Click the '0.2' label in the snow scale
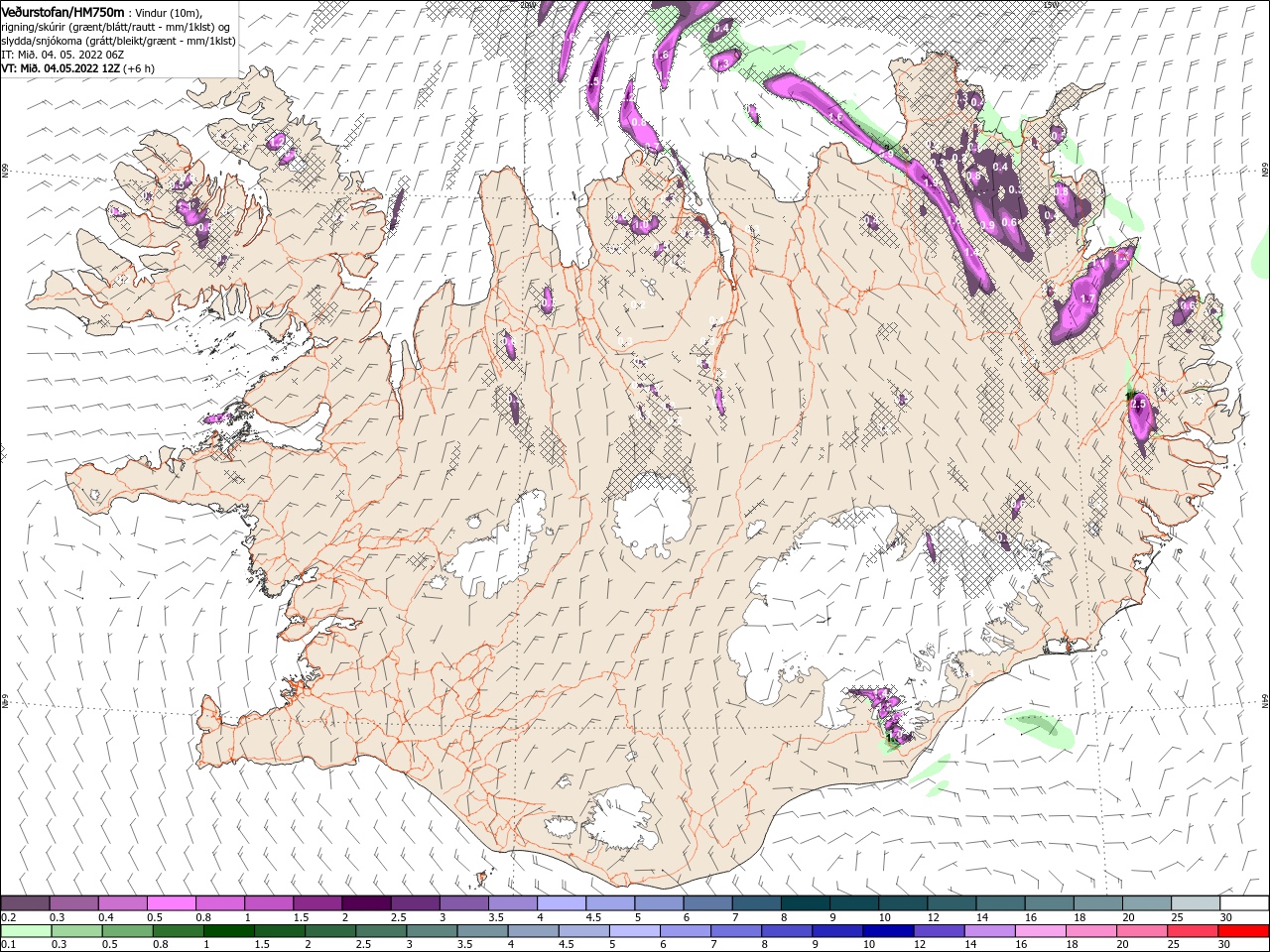This screenshot has height=952, width=1270. point(8,917)
